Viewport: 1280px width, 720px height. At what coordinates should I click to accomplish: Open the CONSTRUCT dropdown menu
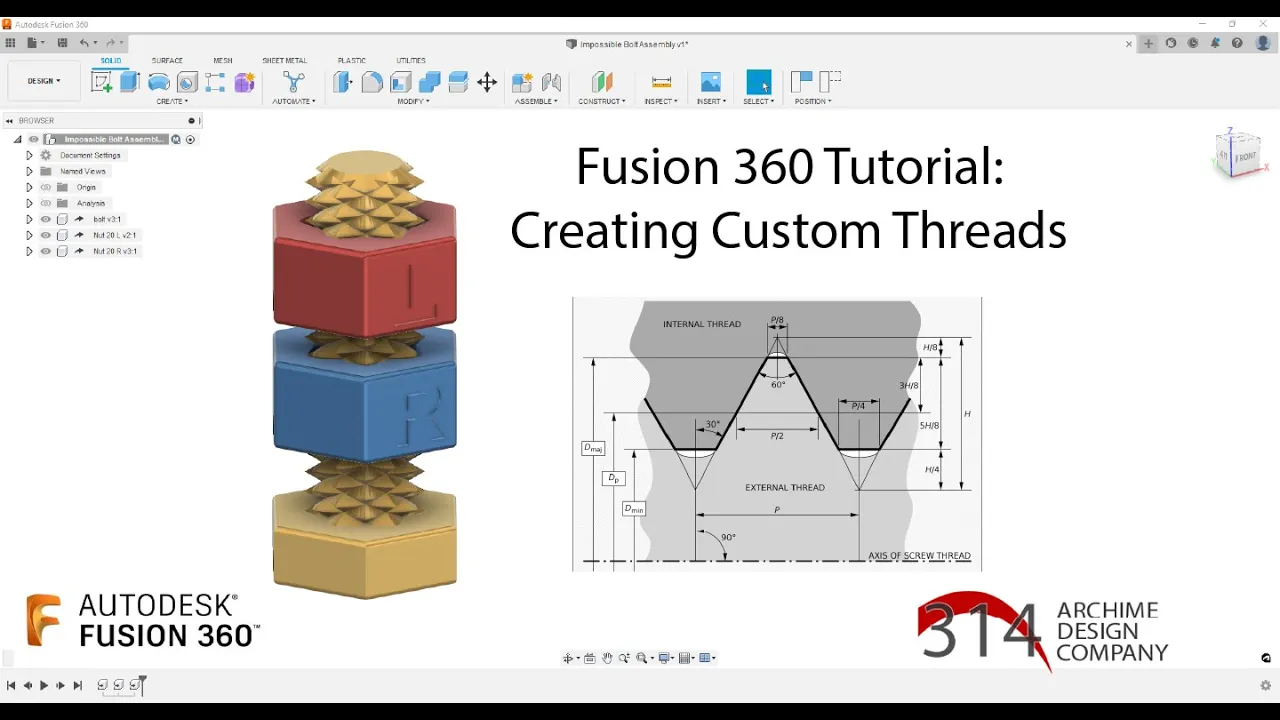coord(602,101)
